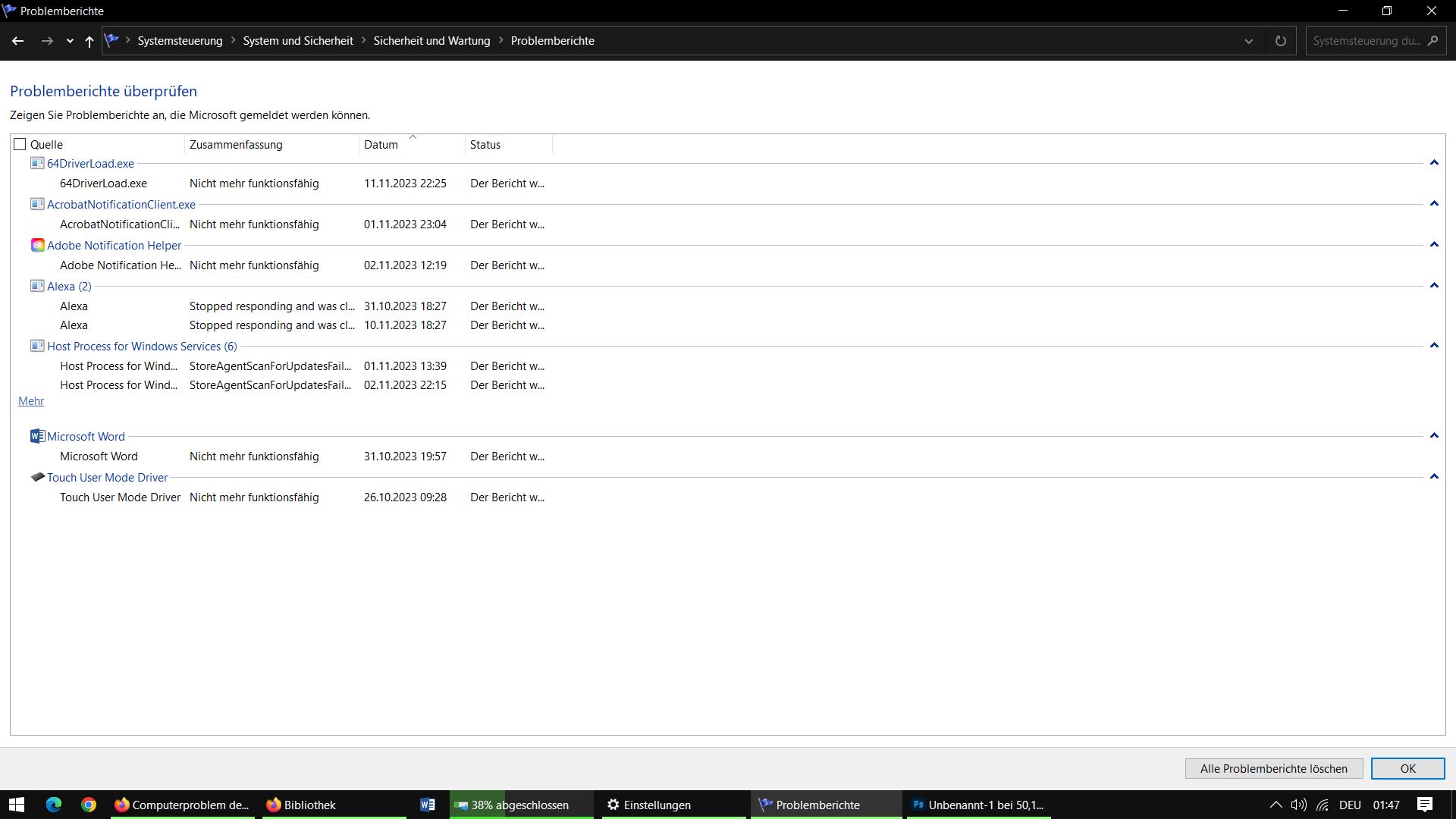Click in the Systemsteuerung search field
Image resolution: width=1456 pixels, height=819 pixels.
pyautogui.click(x=1366, y=41)
